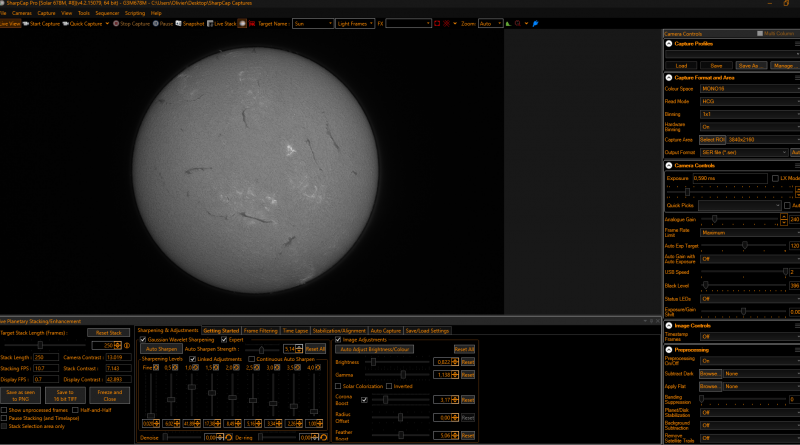Open the FX dropdown
Viewport: 800px width, 445px height.
click(x=408, y=23)
